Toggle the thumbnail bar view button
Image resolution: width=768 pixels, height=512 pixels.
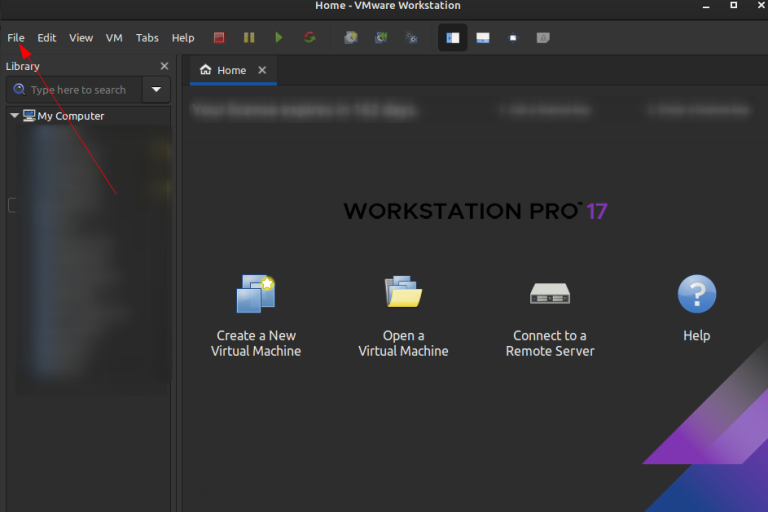point(483,38)
